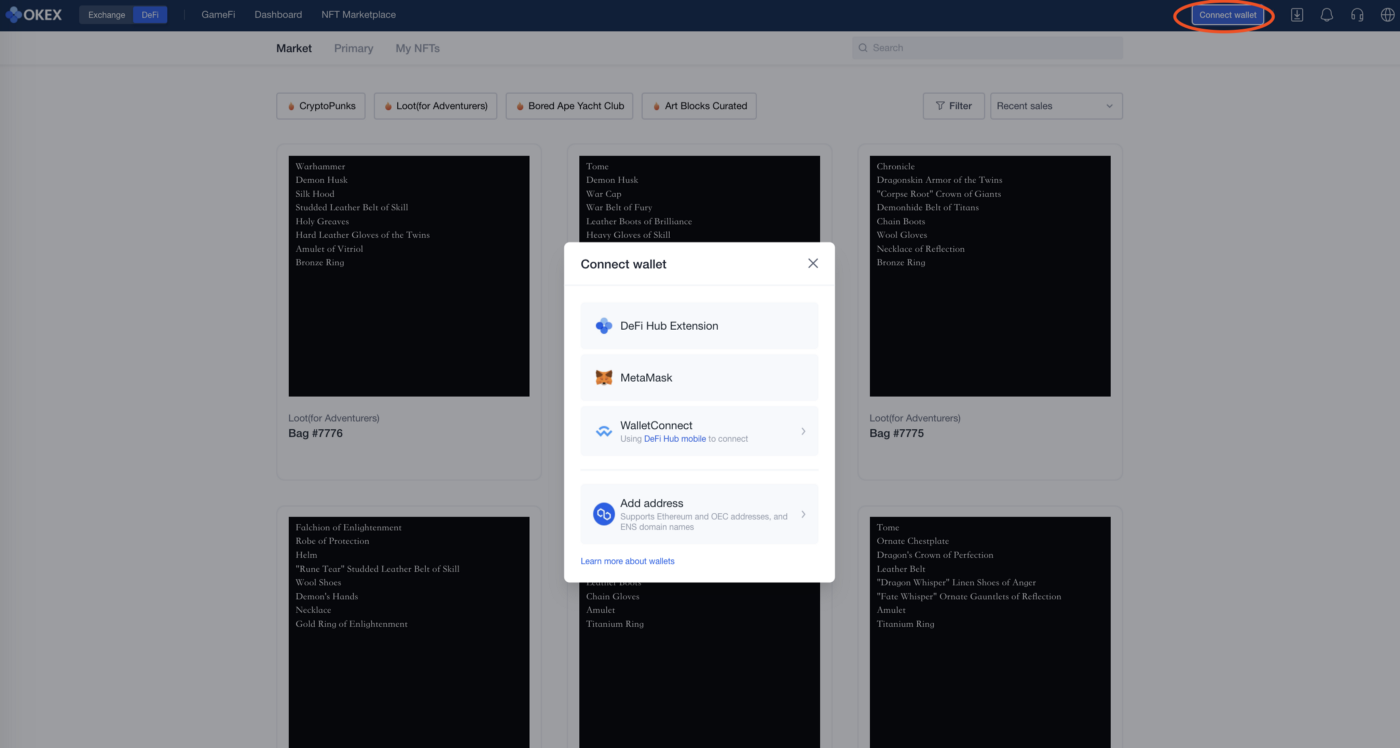Open the Falchion of Enlightenment NFT thumbnail
The image size is (1400, 748).
(409, 632)
